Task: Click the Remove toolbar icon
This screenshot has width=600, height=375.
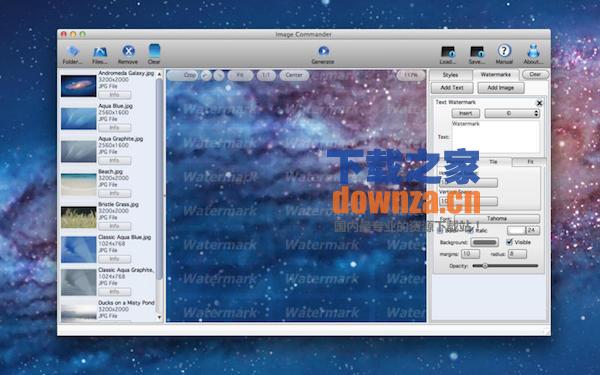Action: pyautogui.click(x=128, y=51)
